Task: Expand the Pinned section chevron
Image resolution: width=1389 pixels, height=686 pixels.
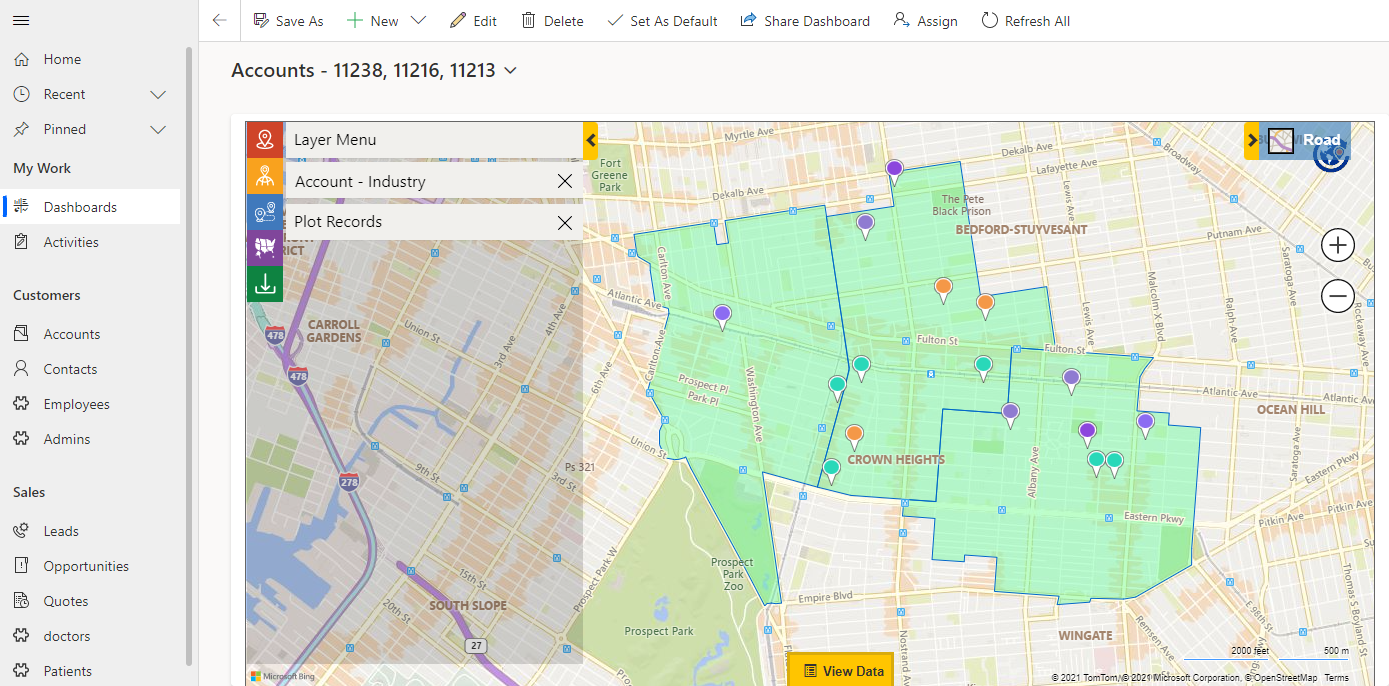Action: coord(158,129)
